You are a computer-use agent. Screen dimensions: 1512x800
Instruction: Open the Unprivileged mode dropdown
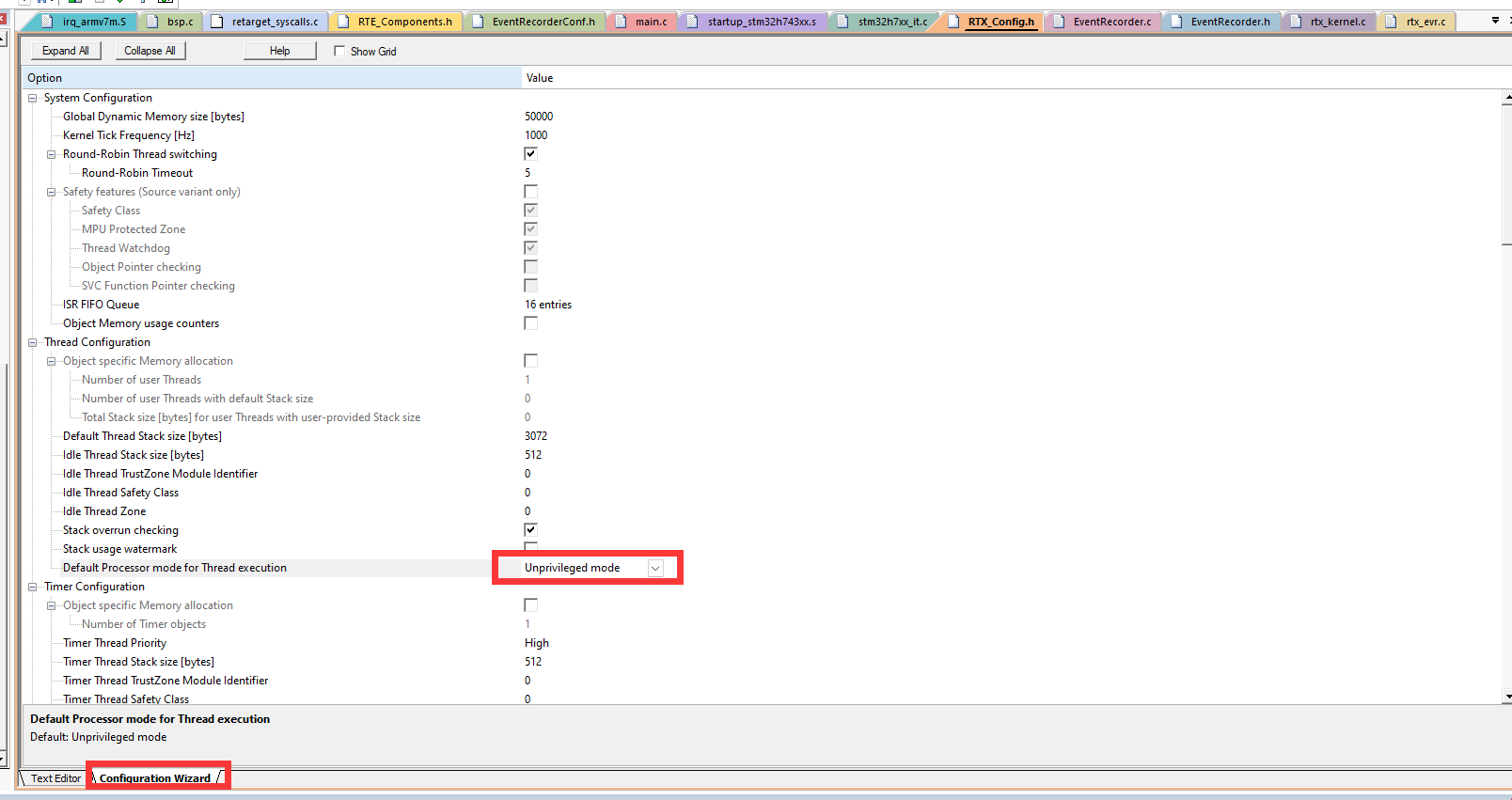click(x=655, y=568)
